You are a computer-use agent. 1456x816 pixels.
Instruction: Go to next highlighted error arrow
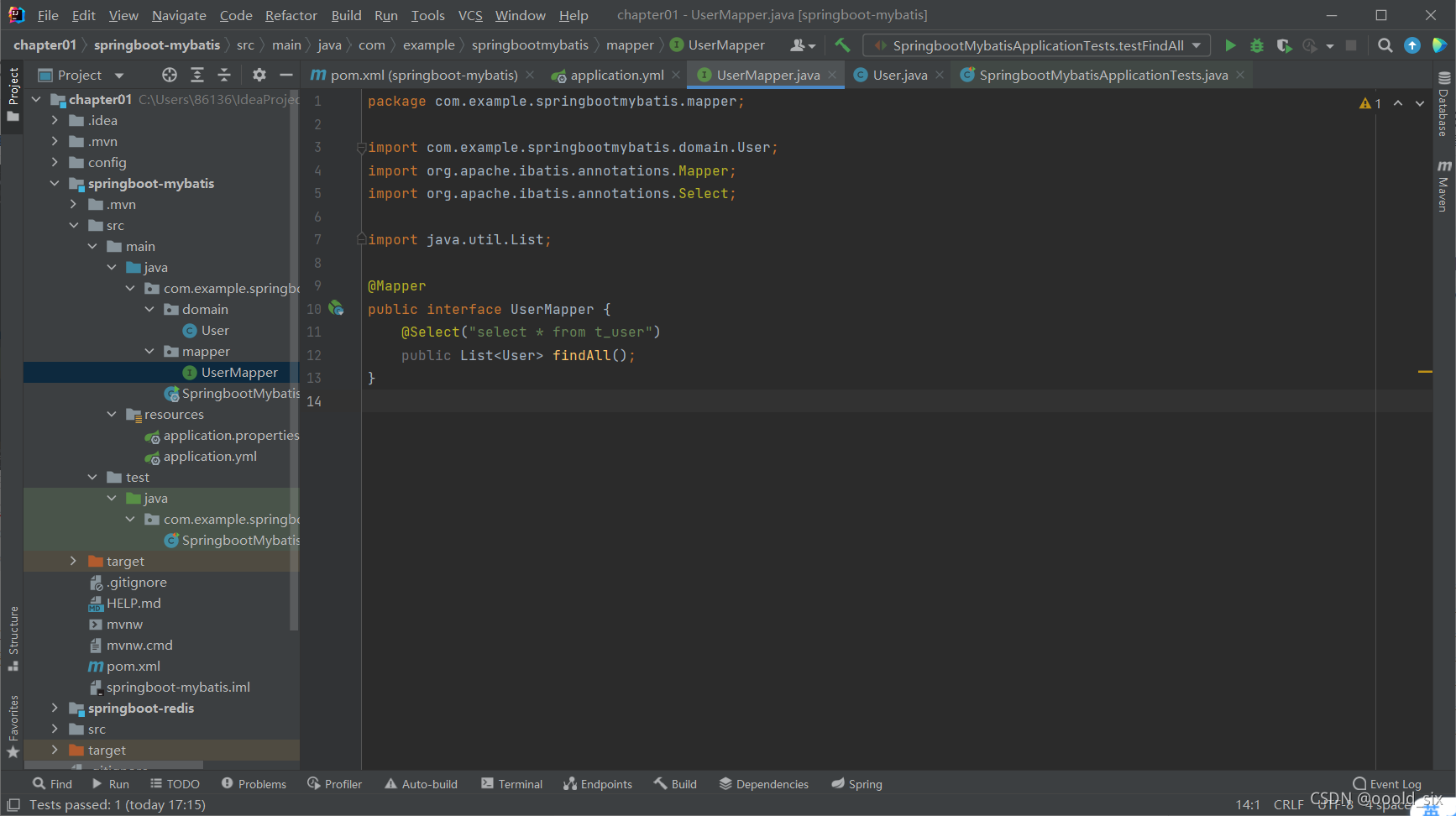(x=1420, y=103)
